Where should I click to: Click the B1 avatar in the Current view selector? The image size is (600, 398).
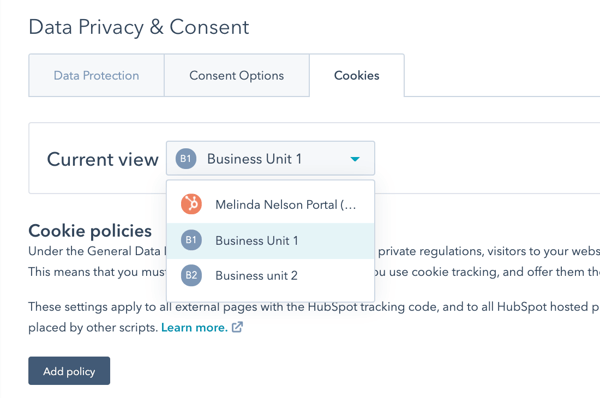186,158
